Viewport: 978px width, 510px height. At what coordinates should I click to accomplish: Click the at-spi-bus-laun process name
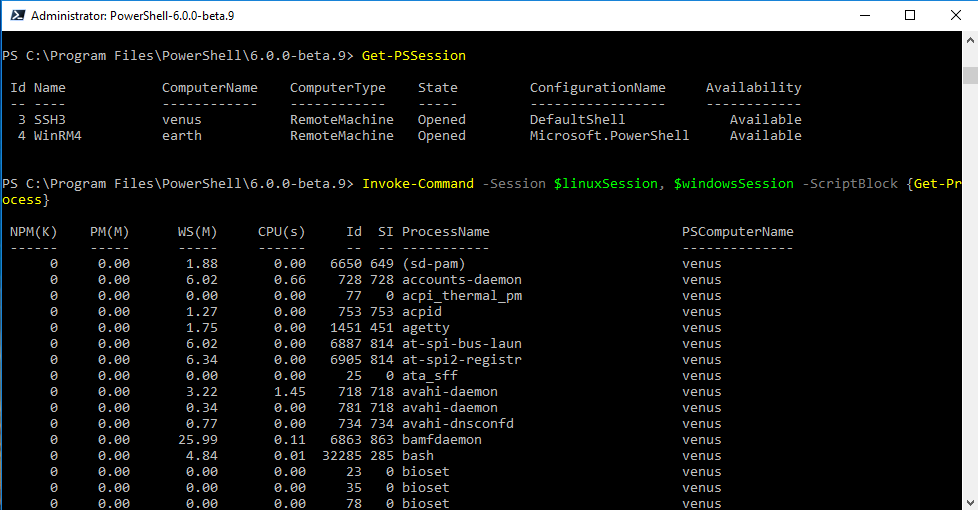pyautogui.click(x=462, y=344)
